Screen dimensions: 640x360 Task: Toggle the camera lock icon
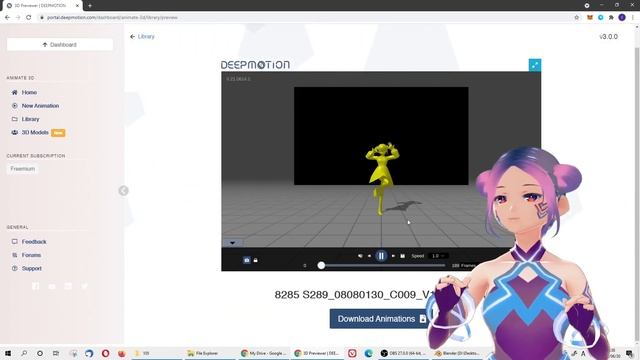click(x=256, y=260)
